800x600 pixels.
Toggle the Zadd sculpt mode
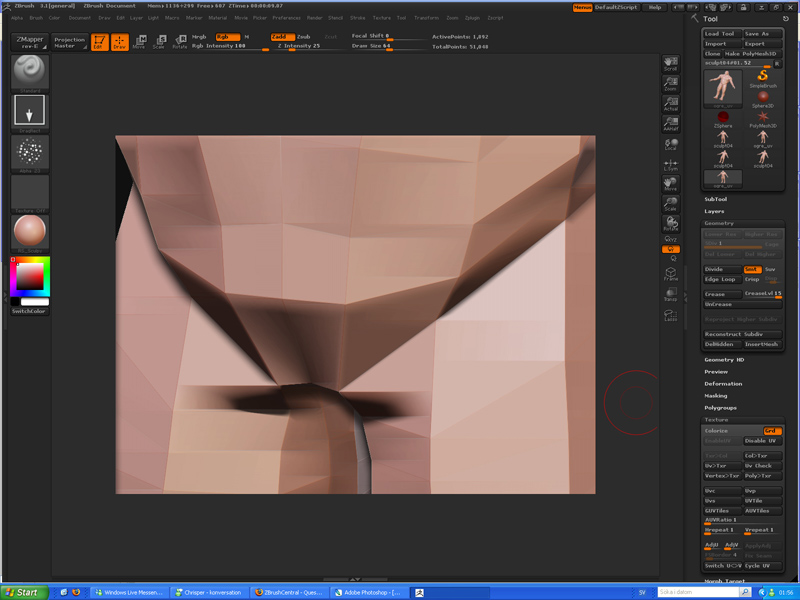click(280, 36)
